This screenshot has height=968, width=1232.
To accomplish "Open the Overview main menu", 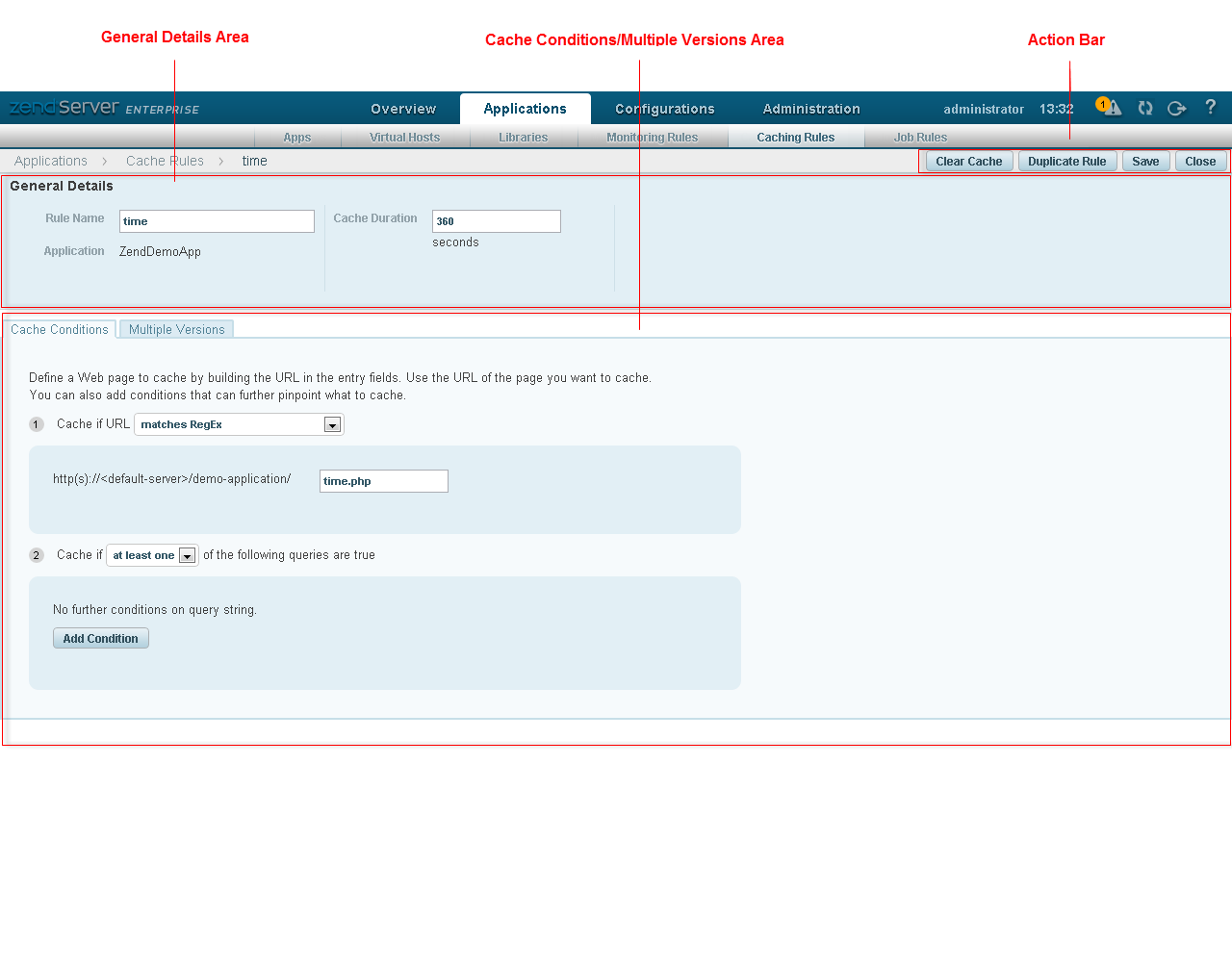I will coord(403,109).
